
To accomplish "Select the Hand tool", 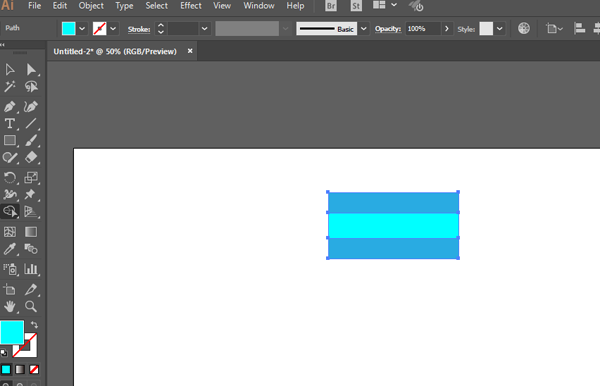I will (10, 306).
